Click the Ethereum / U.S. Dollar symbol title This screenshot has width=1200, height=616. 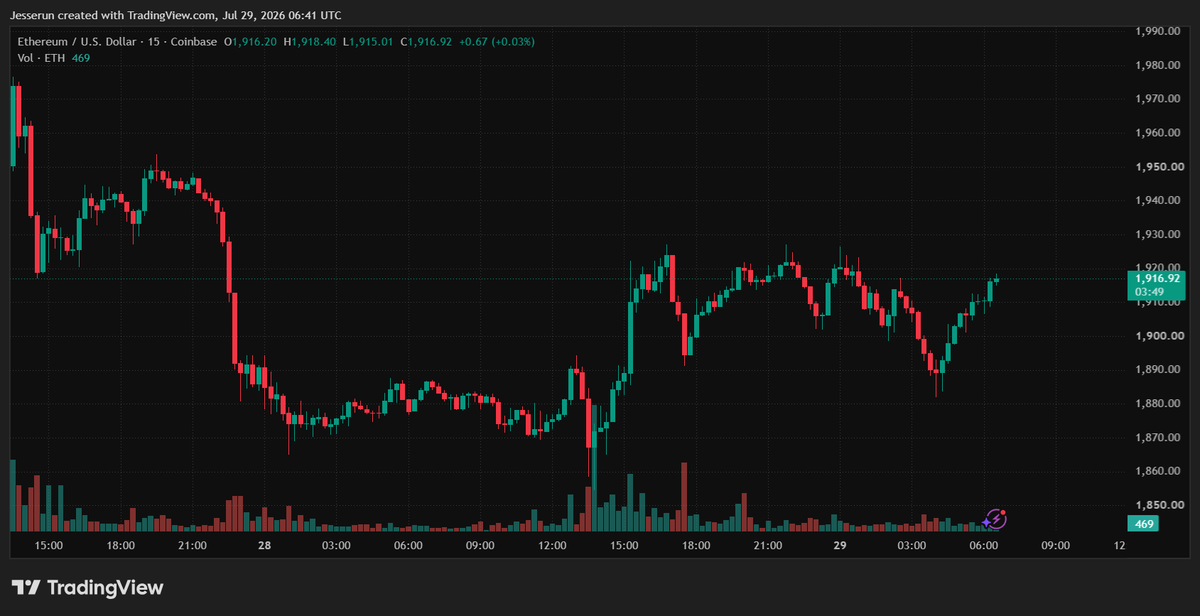pos(75,41)
